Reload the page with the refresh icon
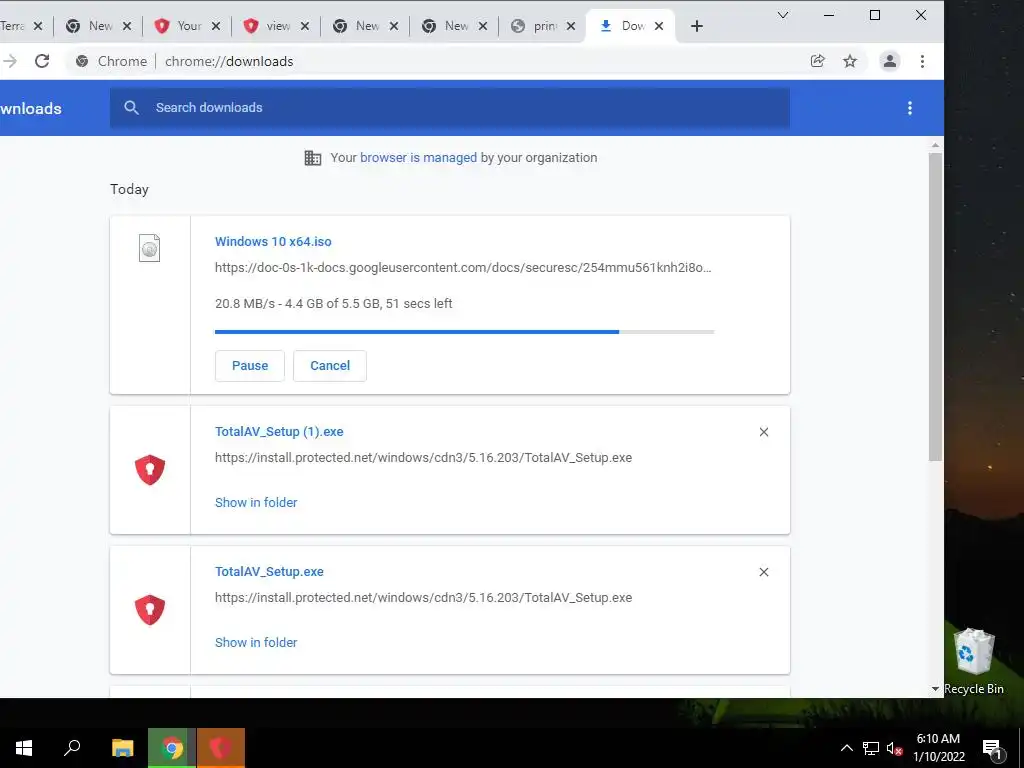Screen dimensions: 1024x768 tap(42, 61)
